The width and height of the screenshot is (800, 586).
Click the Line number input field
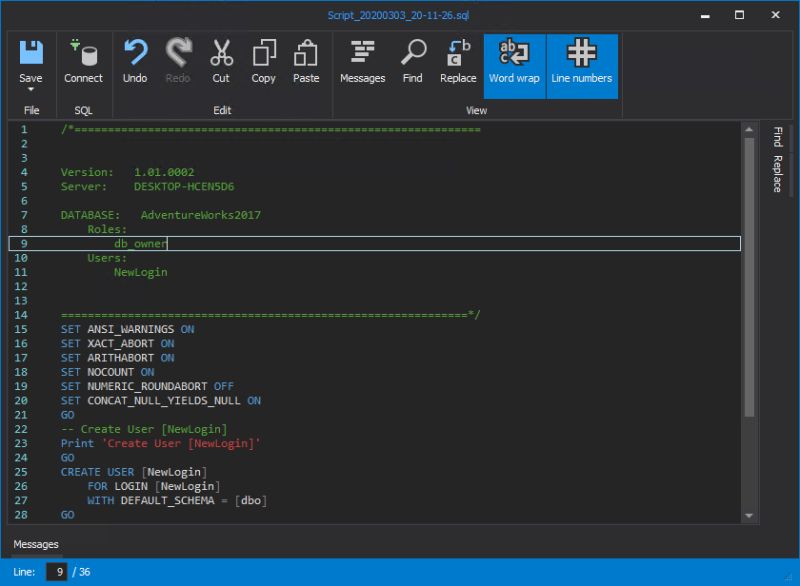point(58,571)
